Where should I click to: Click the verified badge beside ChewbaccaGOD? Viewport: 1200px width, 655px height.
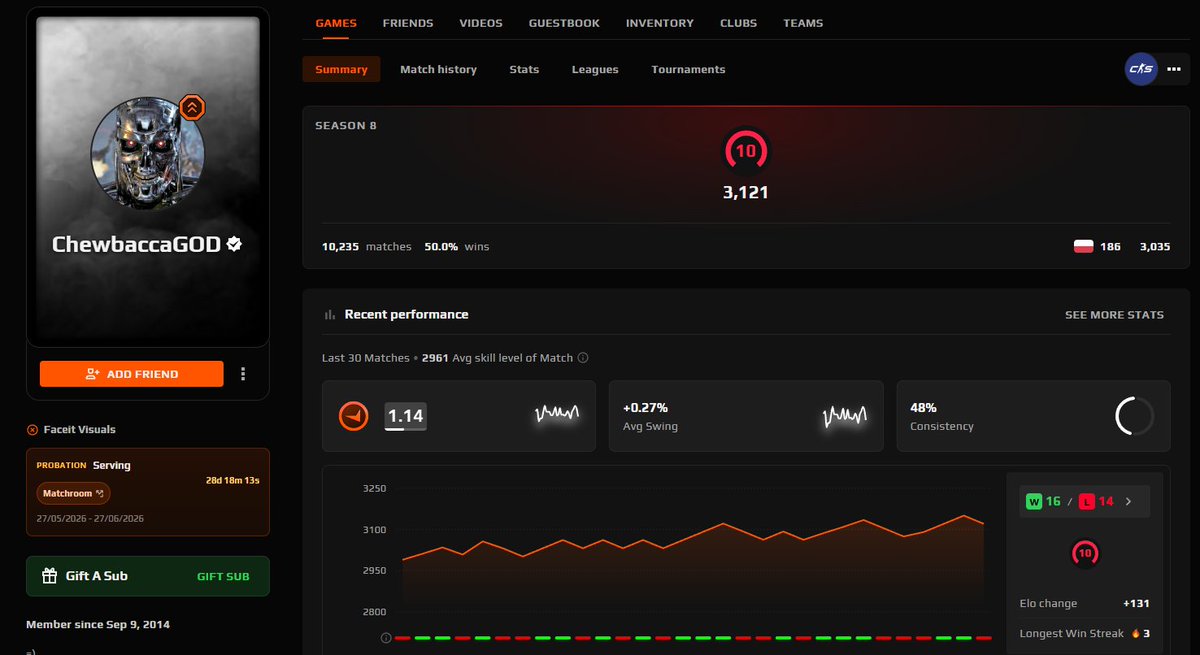[x=234, y=243]
